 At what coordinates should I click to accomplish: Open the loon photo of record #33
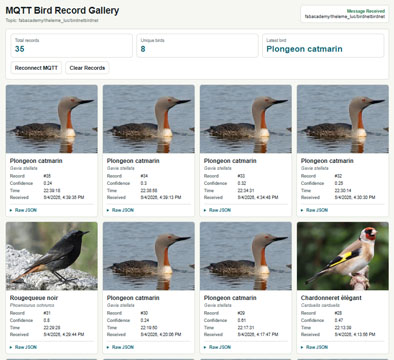246,119
